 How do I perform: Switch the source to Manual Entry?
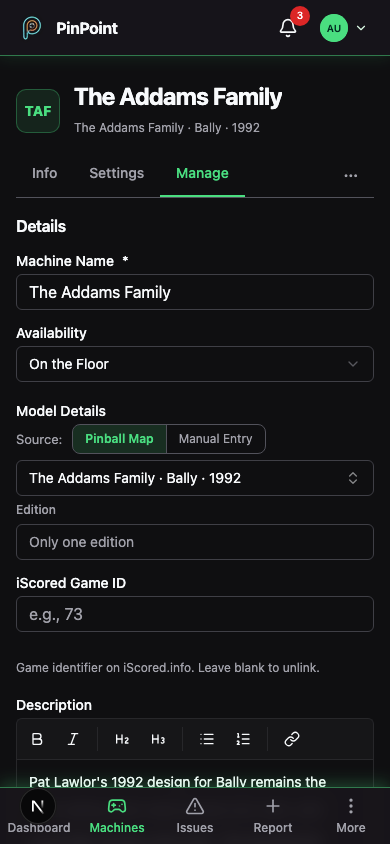point(216,439)
